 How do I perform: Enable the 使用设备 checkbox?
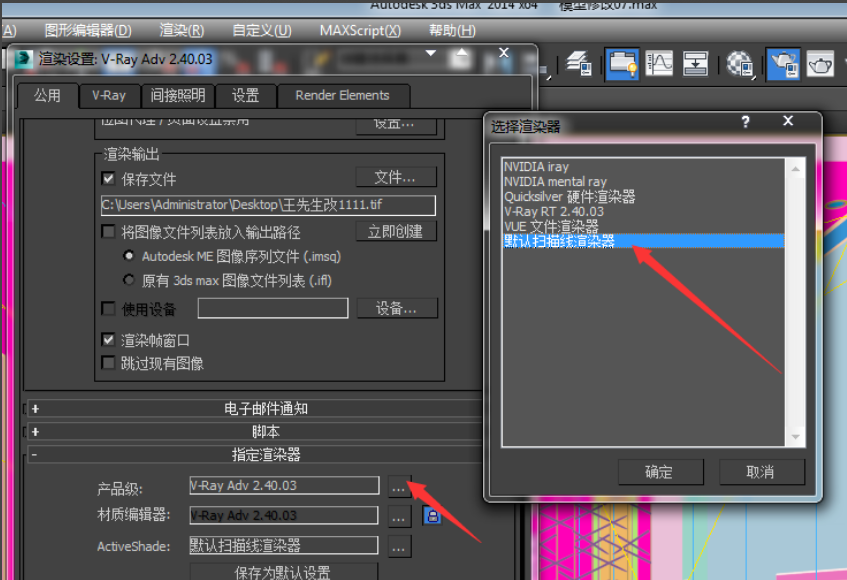pos(109,308)
